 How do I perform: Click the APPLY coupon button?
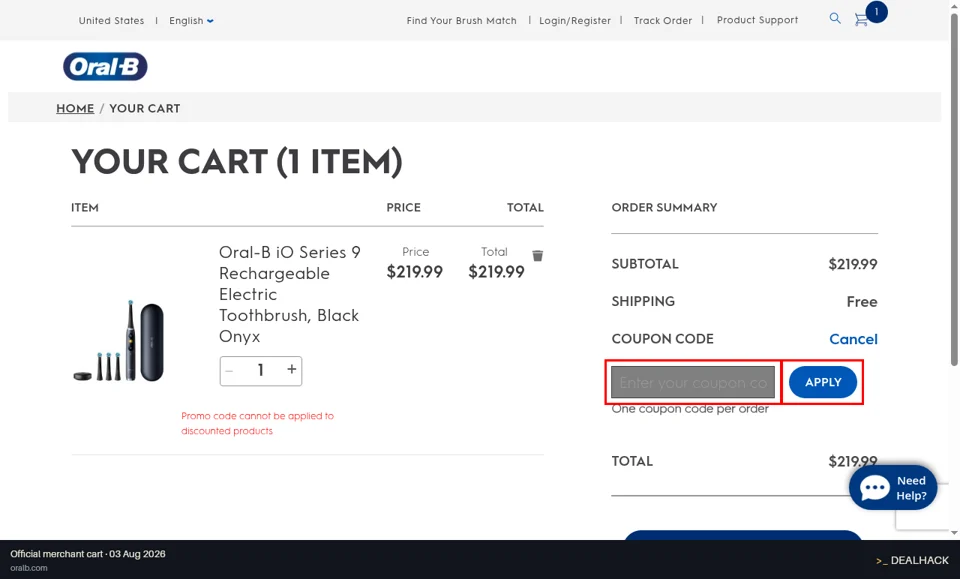[823, 382]
